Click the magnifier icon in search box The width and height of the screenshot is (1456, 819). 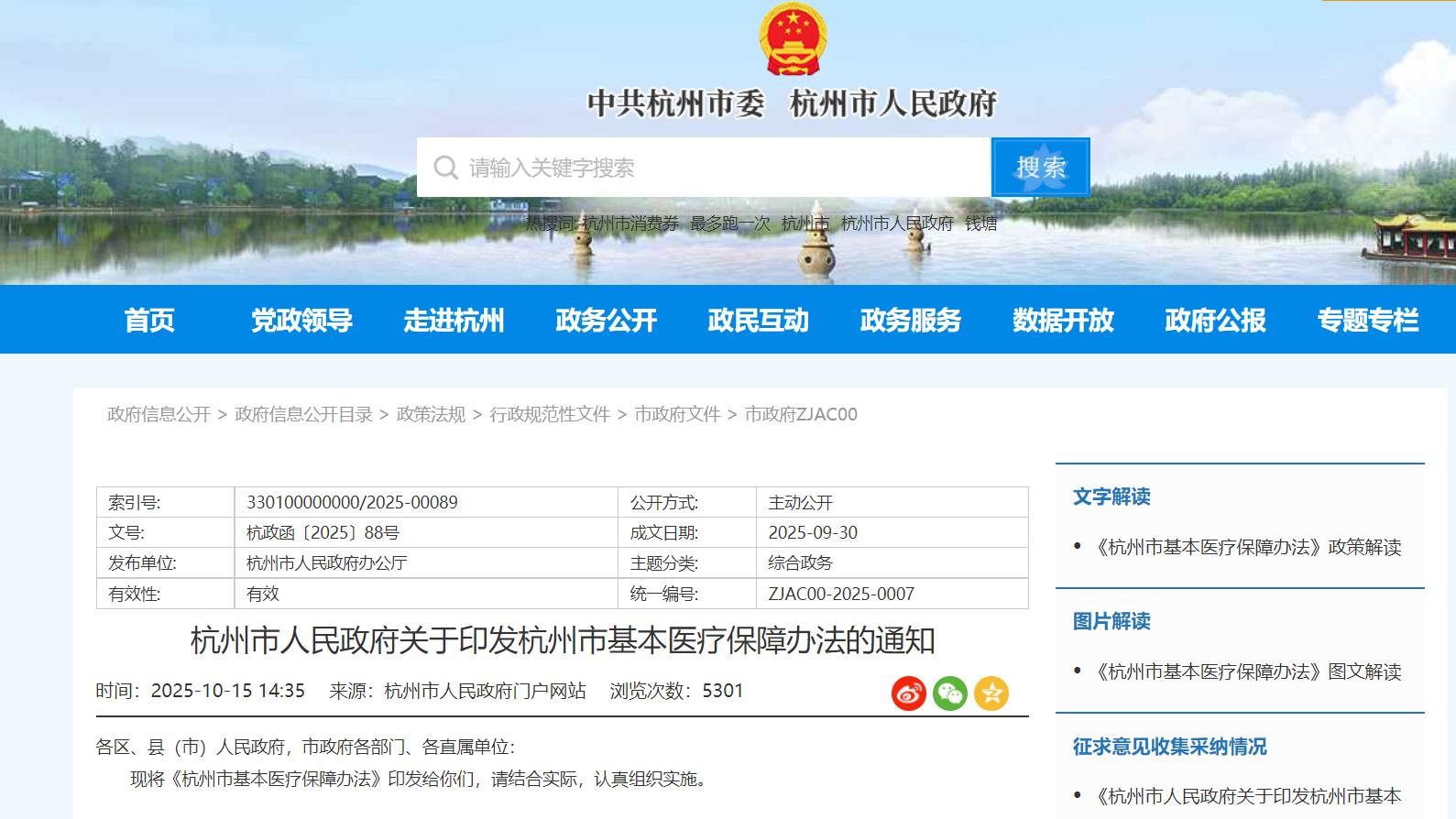click(x=446, y=168)
